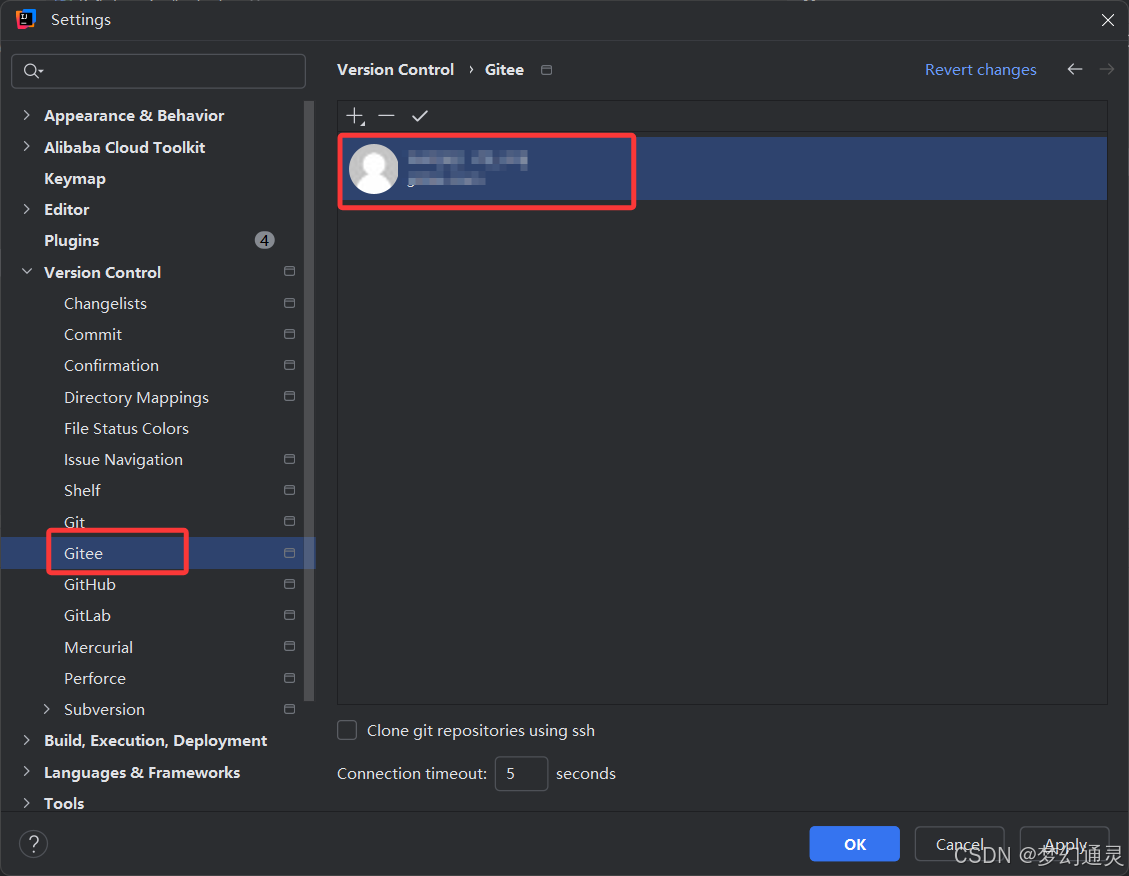Expand Build, Execution, Deployment section
This screenshot has height=876, width=1129.
(27, 741)
